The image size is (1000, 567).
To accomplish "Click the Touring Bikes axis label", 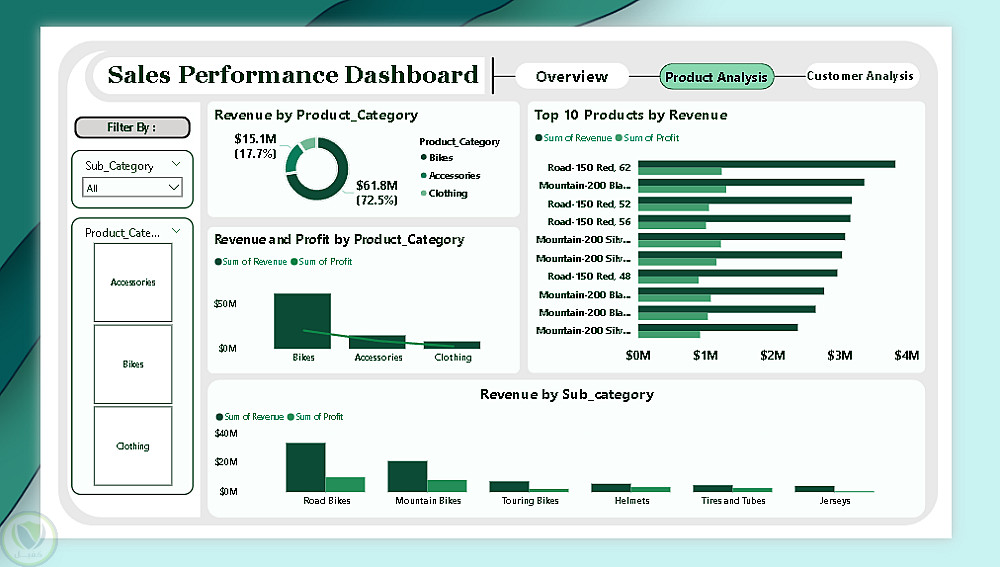I will (x=530, y=501).
